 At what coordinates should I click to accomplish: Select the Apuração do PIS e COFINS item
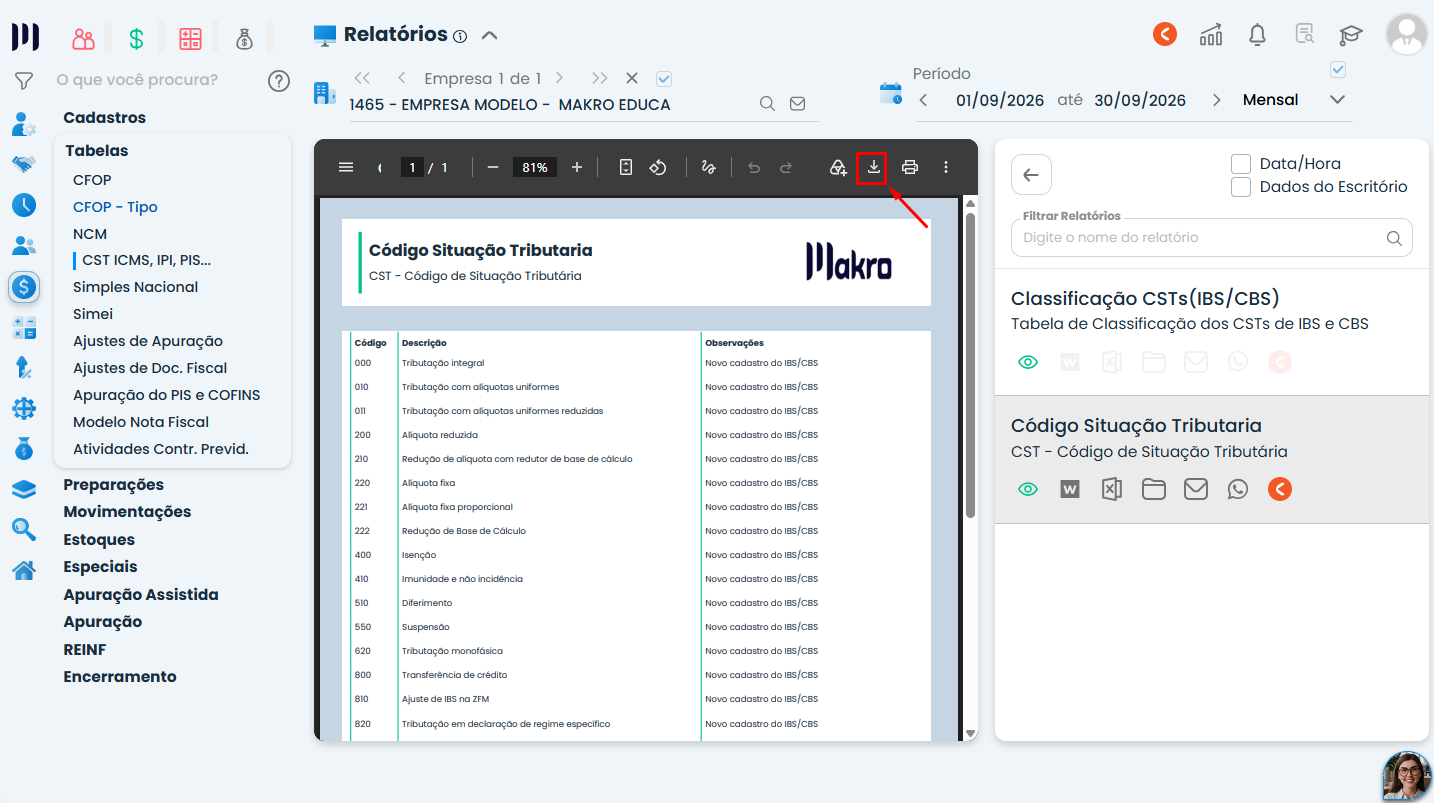tap(167, 395)
